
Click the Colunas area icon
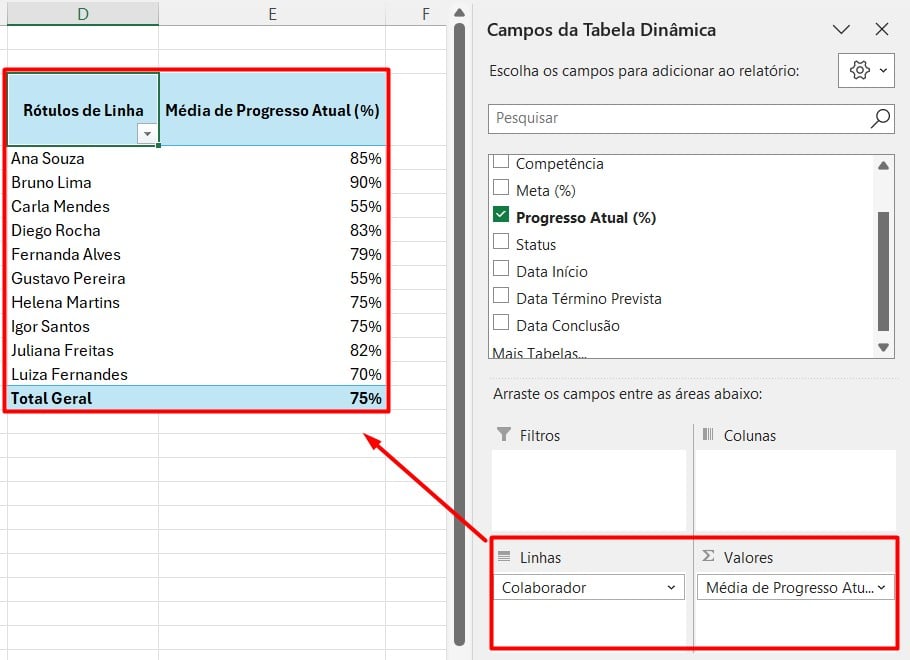[708, 434]
